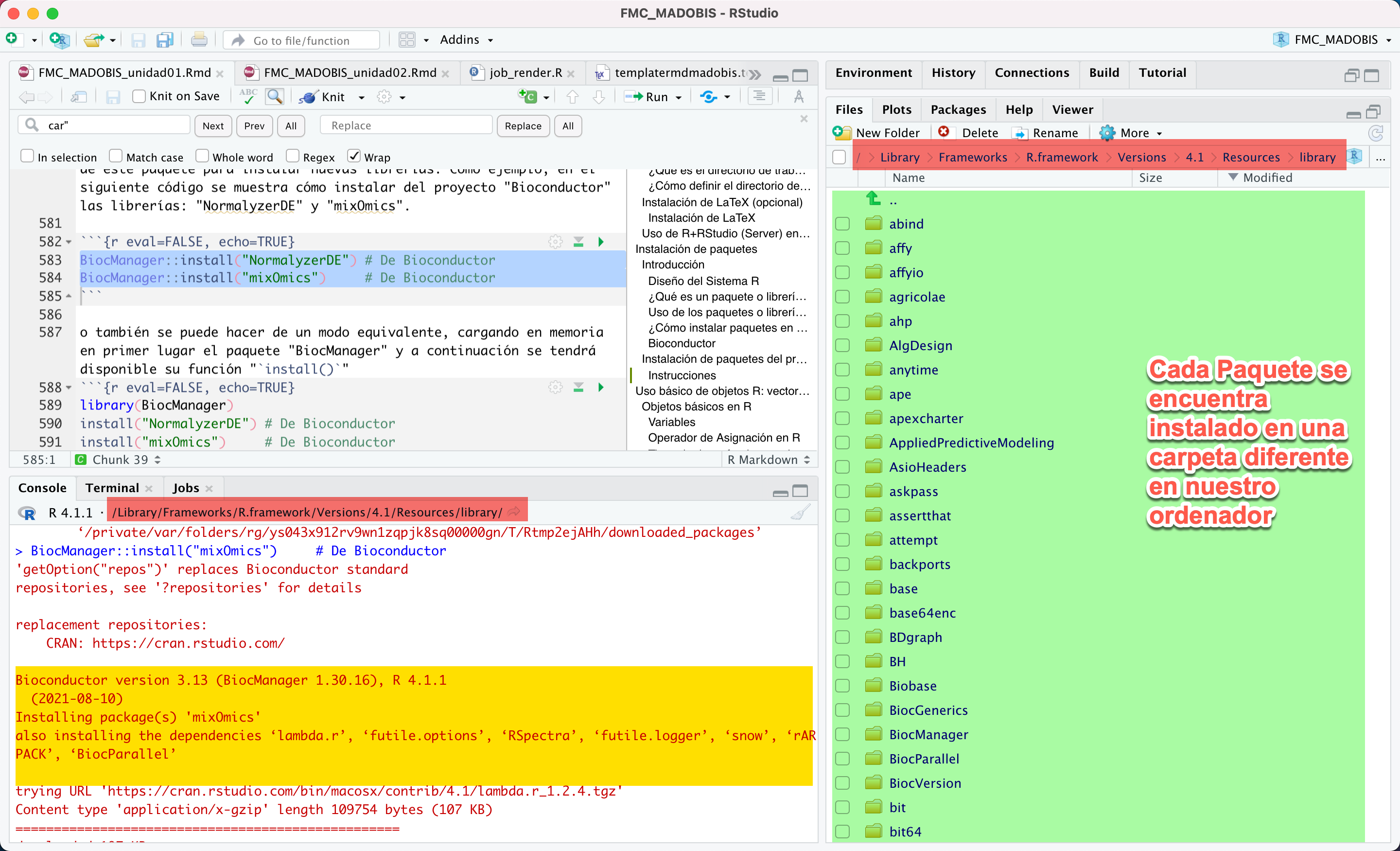This screenshot has width=1400, height=851.
Task: Switch to the History tab
Action: tap(953, 73)
